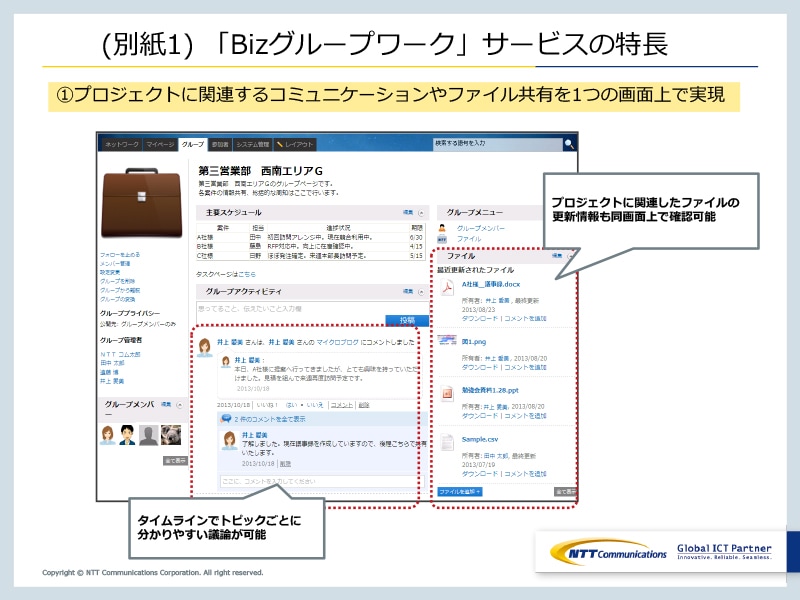The height and width of the screenshot is (600, 800).
Task: Collapse the 主要スケジュール section
Action: coord(421,212)
